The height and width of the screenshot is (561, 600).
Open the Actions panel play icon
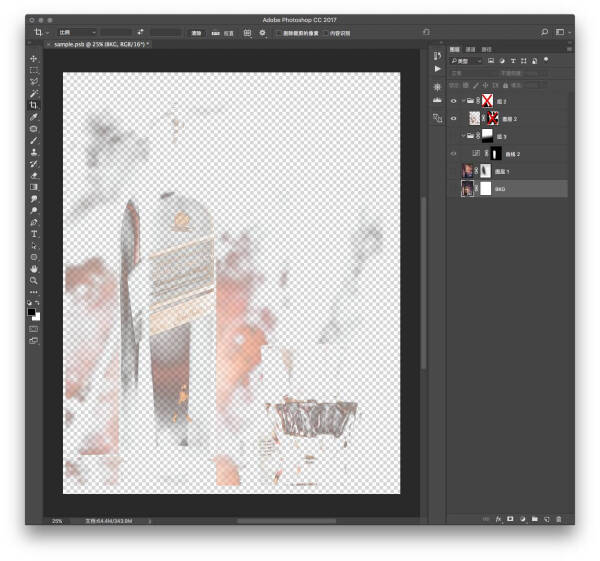click(437, 69)
